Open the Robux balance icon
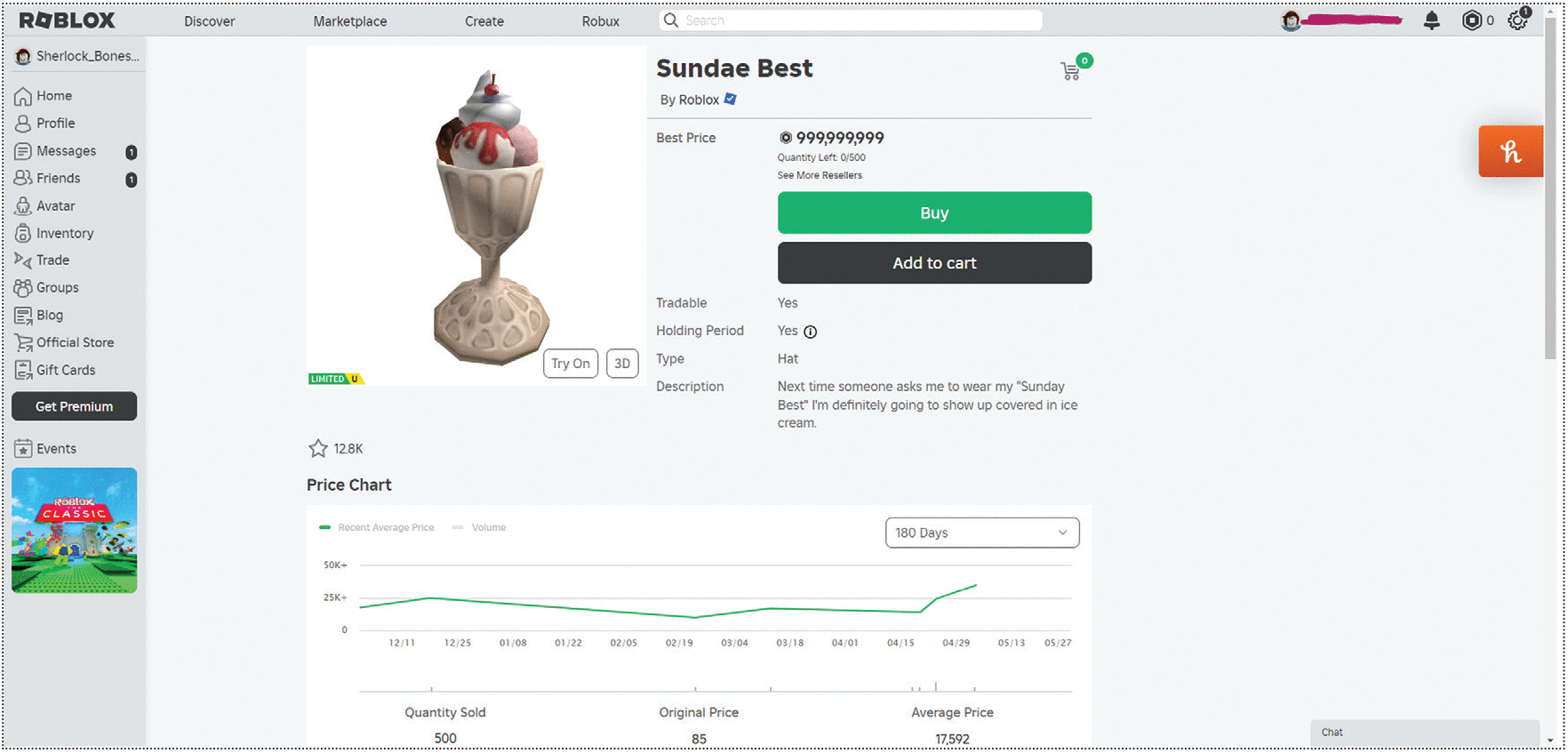Image resolution: width=1568 pixels, height=753 pixels. pos(1472,20)
